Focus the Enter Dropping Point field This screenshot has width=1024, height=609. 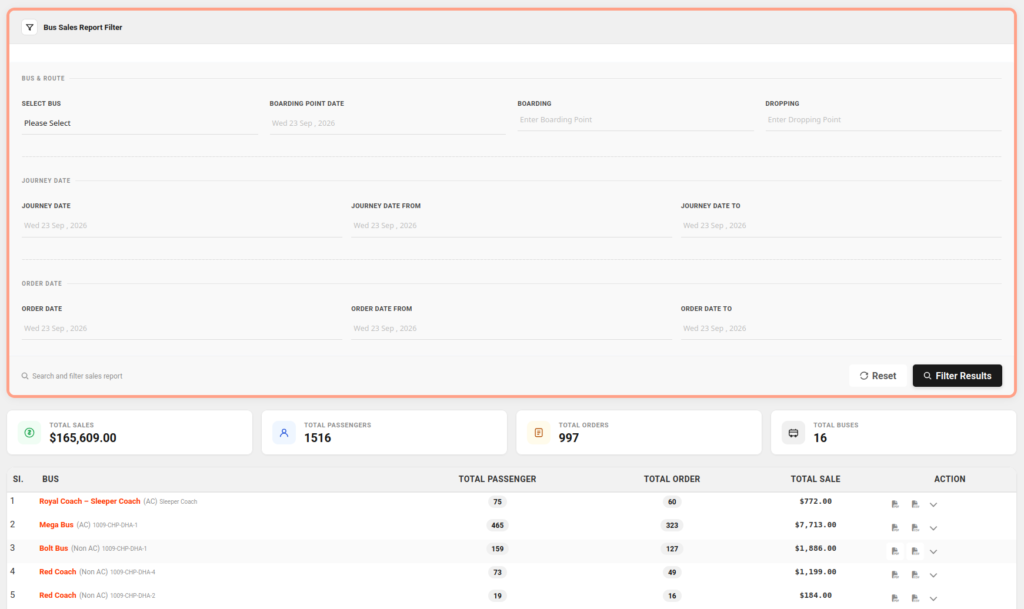(883, 120)
